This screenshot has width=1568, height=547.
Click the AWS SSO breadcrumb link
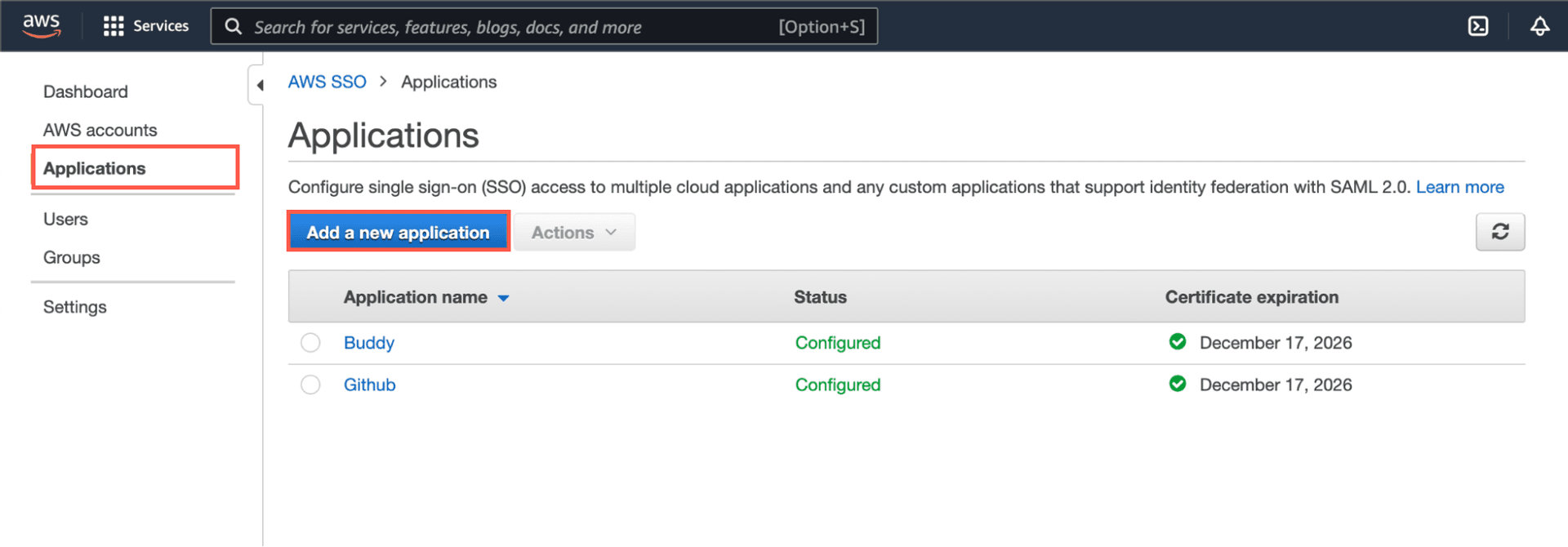(327, 82)
